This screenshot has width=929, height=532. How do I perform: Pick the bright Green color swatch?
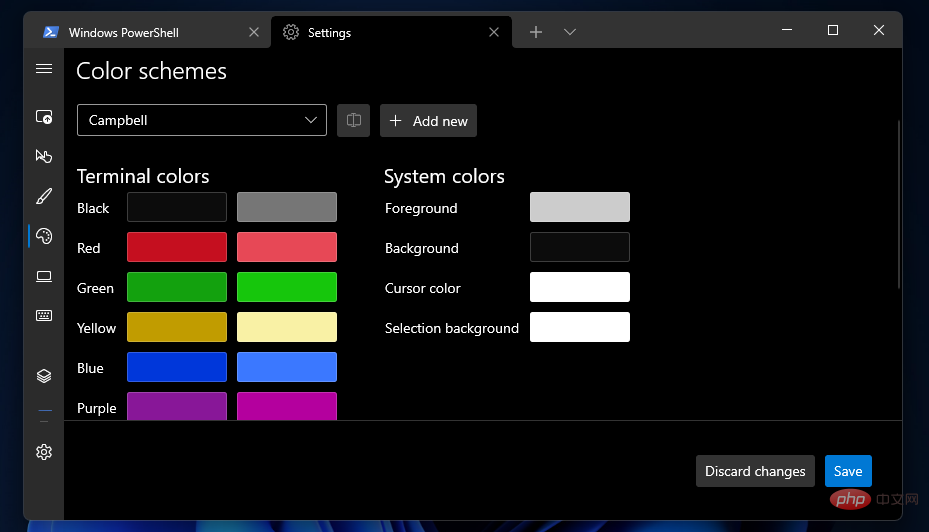287,287
